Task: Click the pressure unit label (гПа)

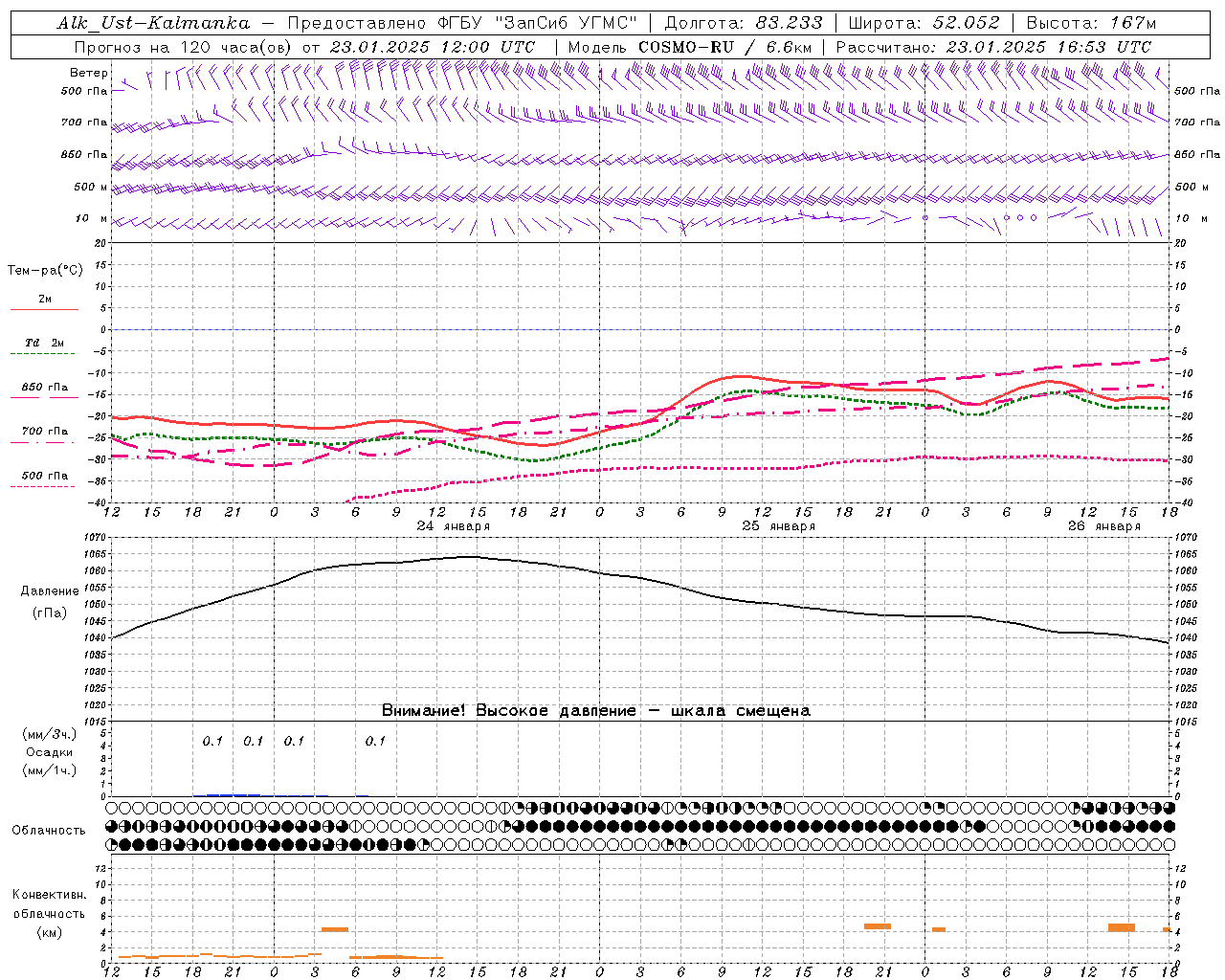Action: click(50, 612)
